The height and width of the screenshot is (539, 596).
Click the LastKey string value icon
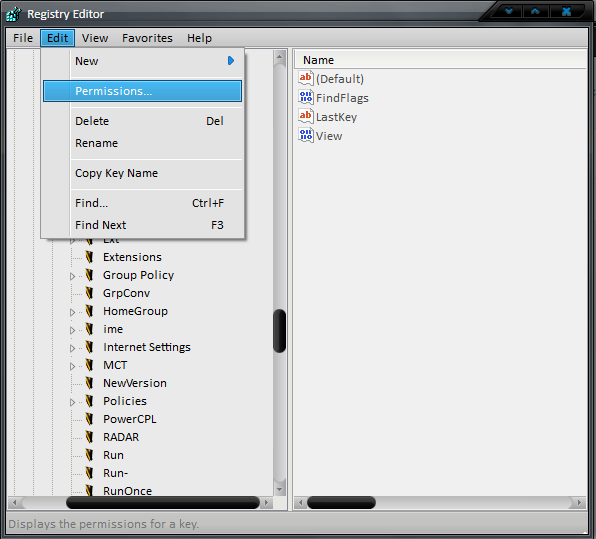coord(306,116)
